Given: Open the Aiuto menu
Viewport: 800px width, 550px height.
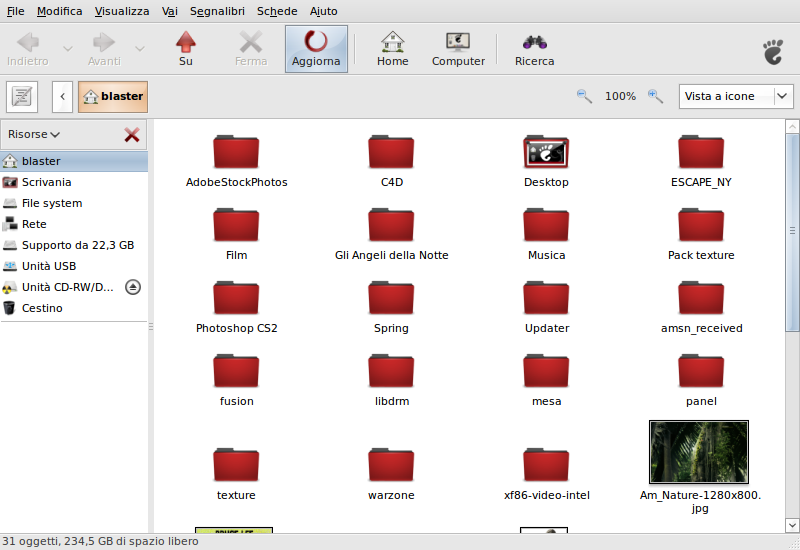Looking at the screenshot, I should click(323, 11).
